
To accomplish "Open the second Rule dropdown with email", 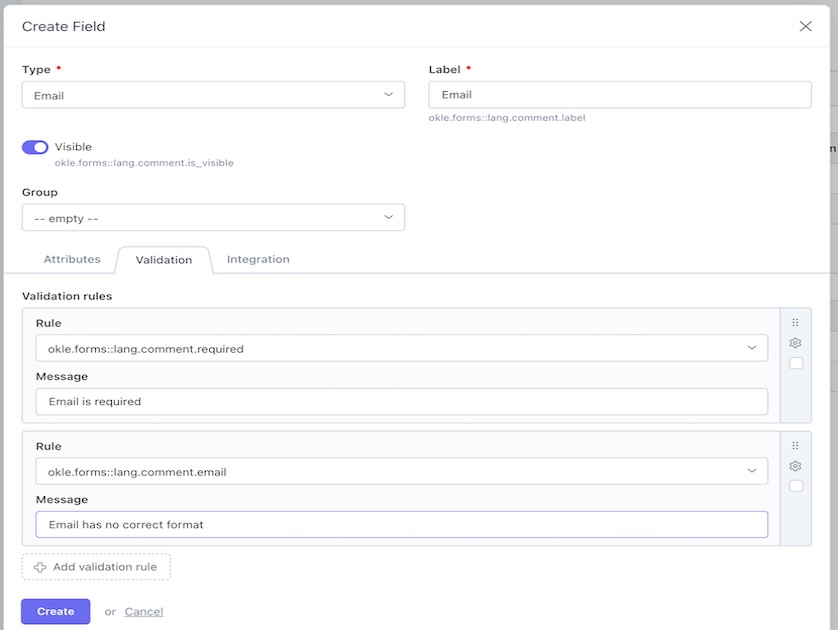I will [x=401, y=471].
